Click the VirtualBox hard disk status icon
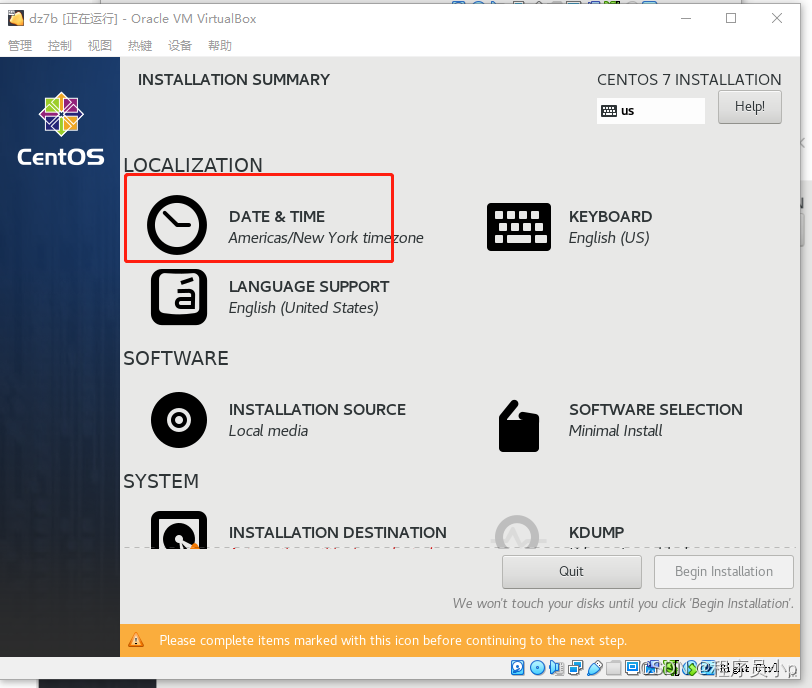Image resolution: width=812 pixels, height=688 pixels. coord(517,668)
